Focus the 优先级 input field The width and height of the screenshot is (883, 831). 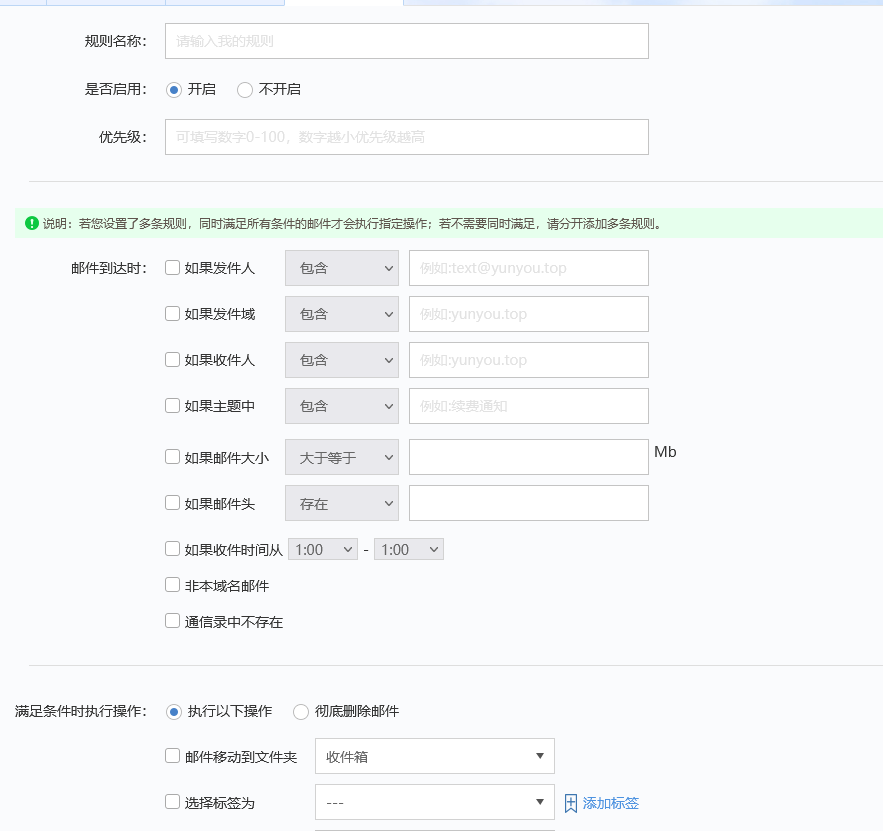tap(406, 137)
